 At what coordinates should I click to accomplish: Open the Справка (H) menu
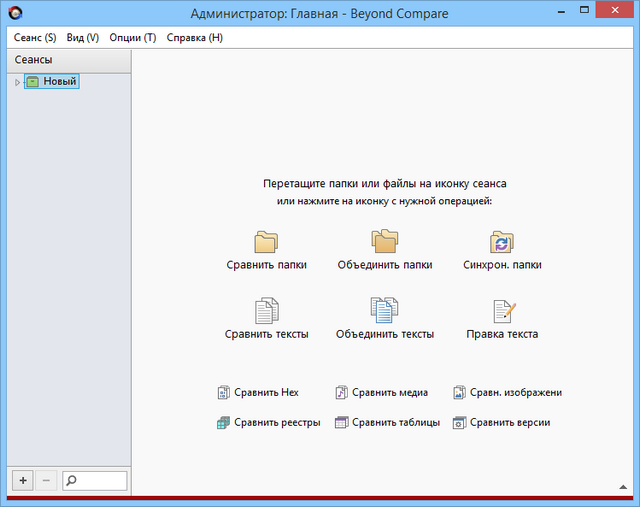[195, 37]
